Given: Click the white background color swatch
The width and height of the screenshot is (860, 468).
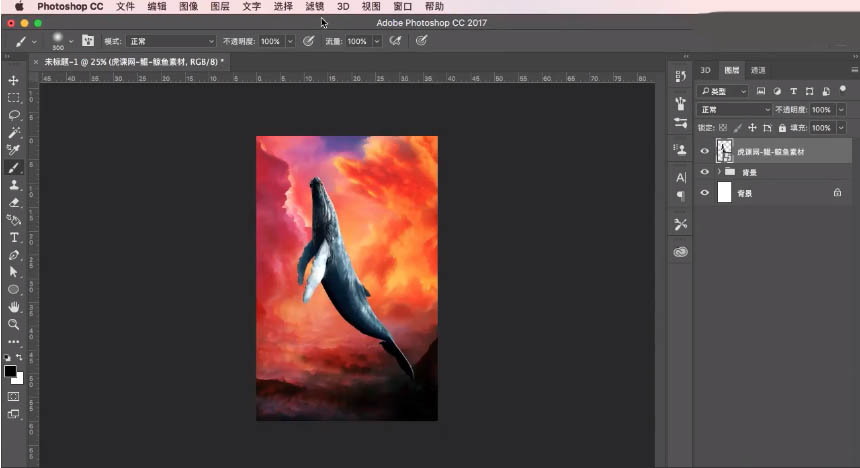Looking at the screenshot, I should (x=19, y=379).
